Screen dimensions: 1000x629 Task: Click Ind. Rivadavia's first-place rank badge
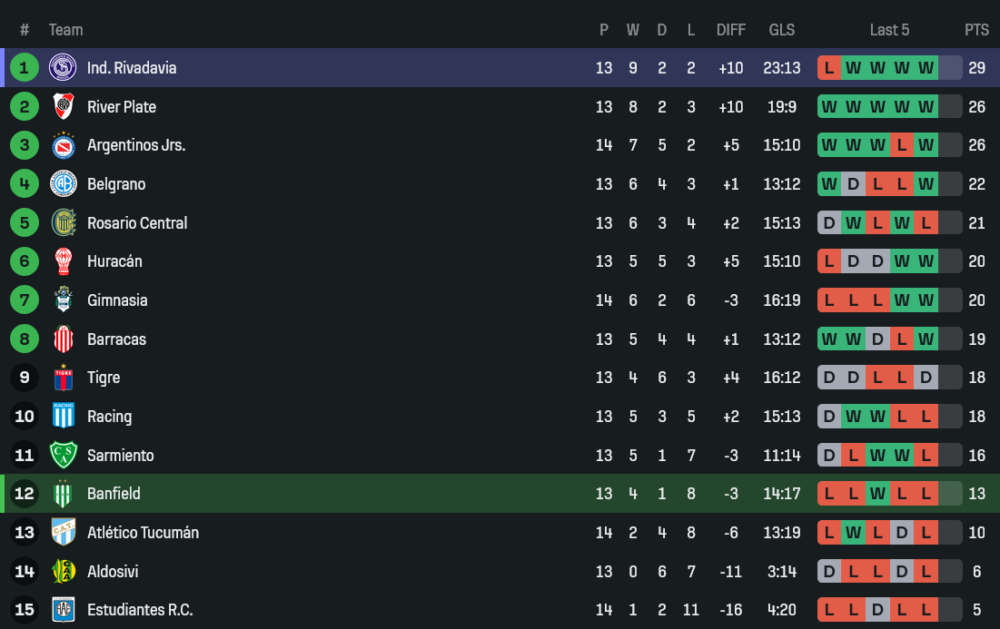pyautogui.click(x=24, y=68)
